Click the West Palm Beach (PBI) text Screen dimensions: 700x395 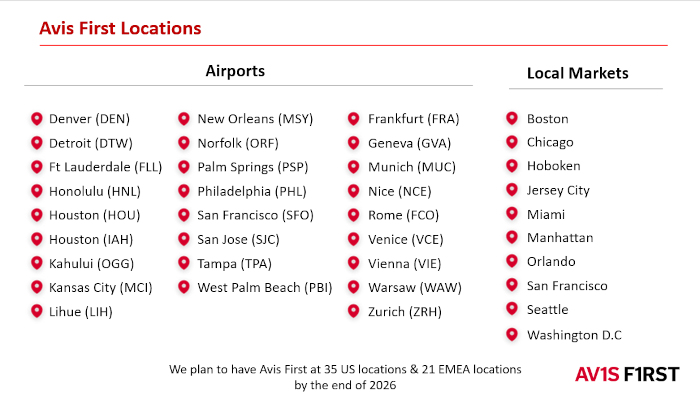pyautogui.click(x=265, y=287)
